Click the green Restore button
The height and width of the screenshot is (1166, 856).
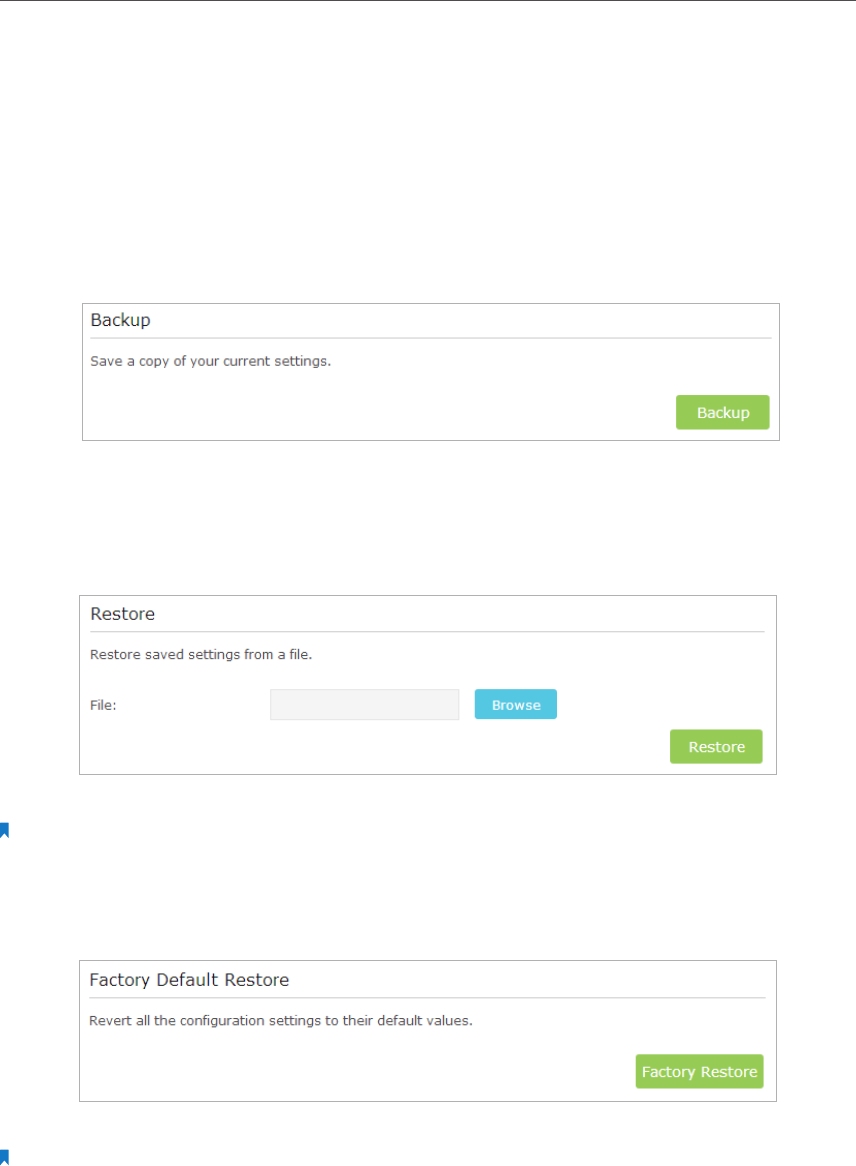[716, 747]
